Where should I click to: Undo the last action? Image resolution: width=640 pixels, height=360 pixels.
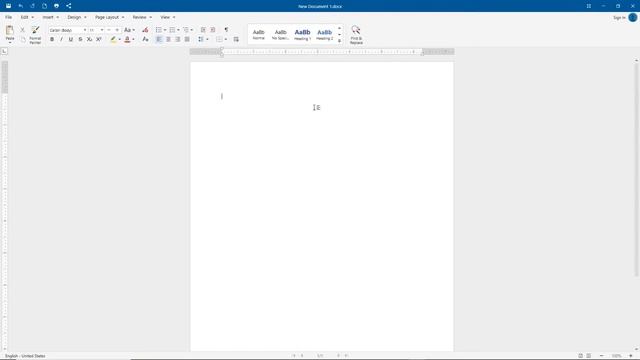pos(20,6)
